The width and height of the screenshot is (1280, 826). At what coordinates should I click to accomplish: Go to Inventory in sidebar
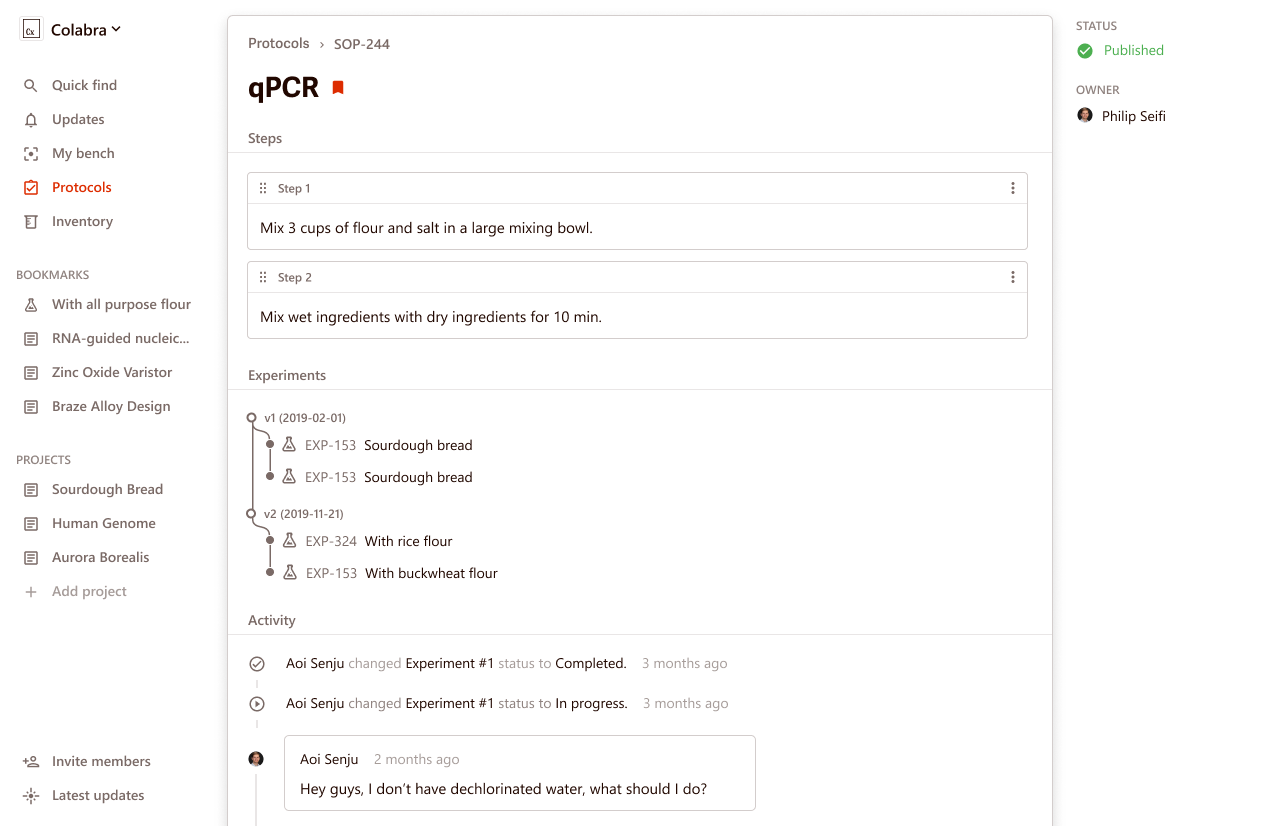tap(82, 221)
